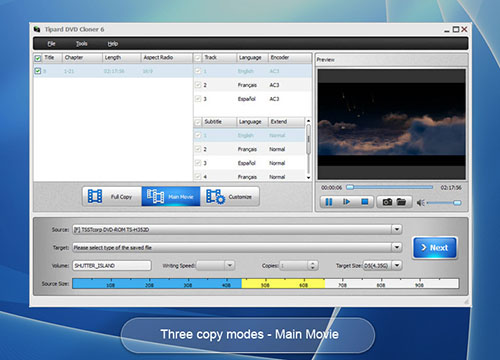The height and width of the screenshot is (360, 500).
Task: Select the Customize mode
Action: point(230,196)
